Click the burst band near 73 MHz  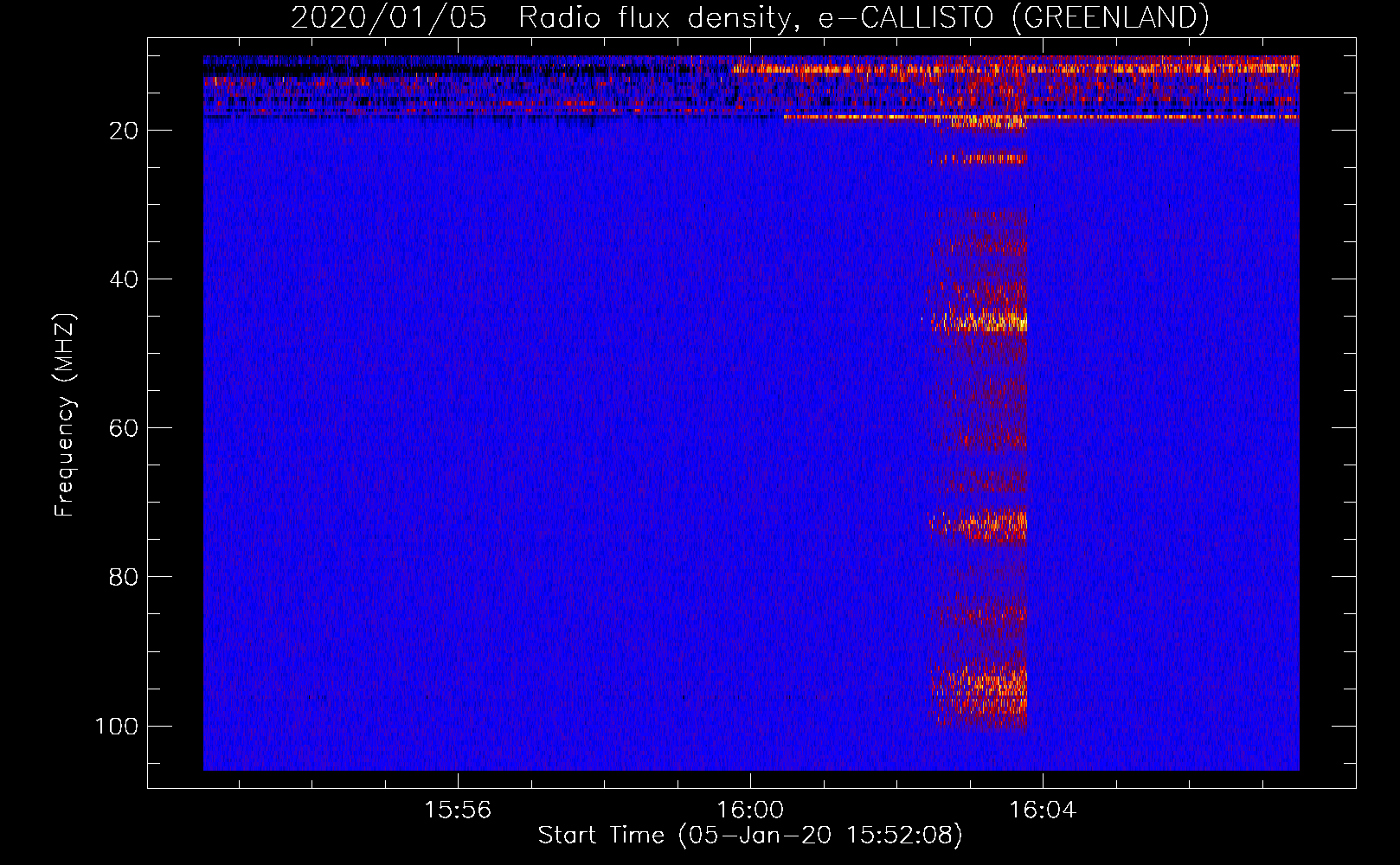pyautogui.click(x=978, y=524)
